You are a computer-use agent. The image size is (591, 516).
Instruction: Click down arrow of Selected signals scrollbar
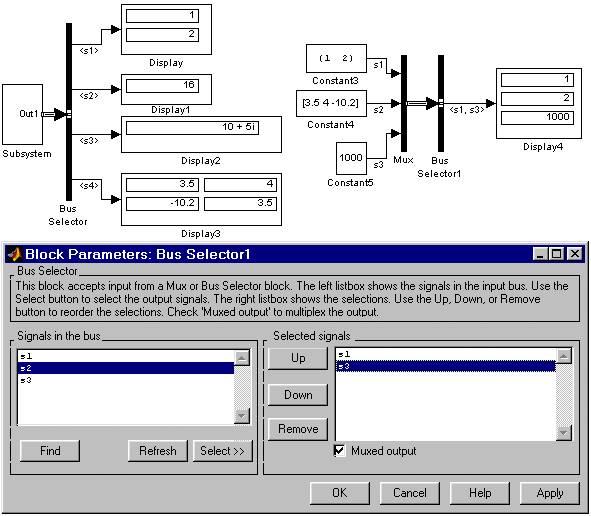pyautogui.click(x=564, y=433)
